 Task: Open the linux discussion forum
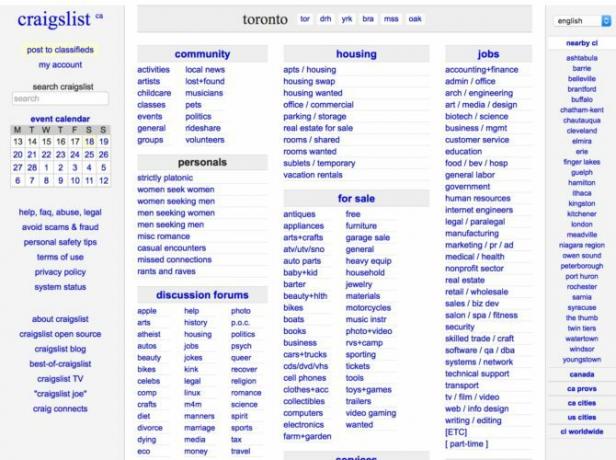[192, 392]
